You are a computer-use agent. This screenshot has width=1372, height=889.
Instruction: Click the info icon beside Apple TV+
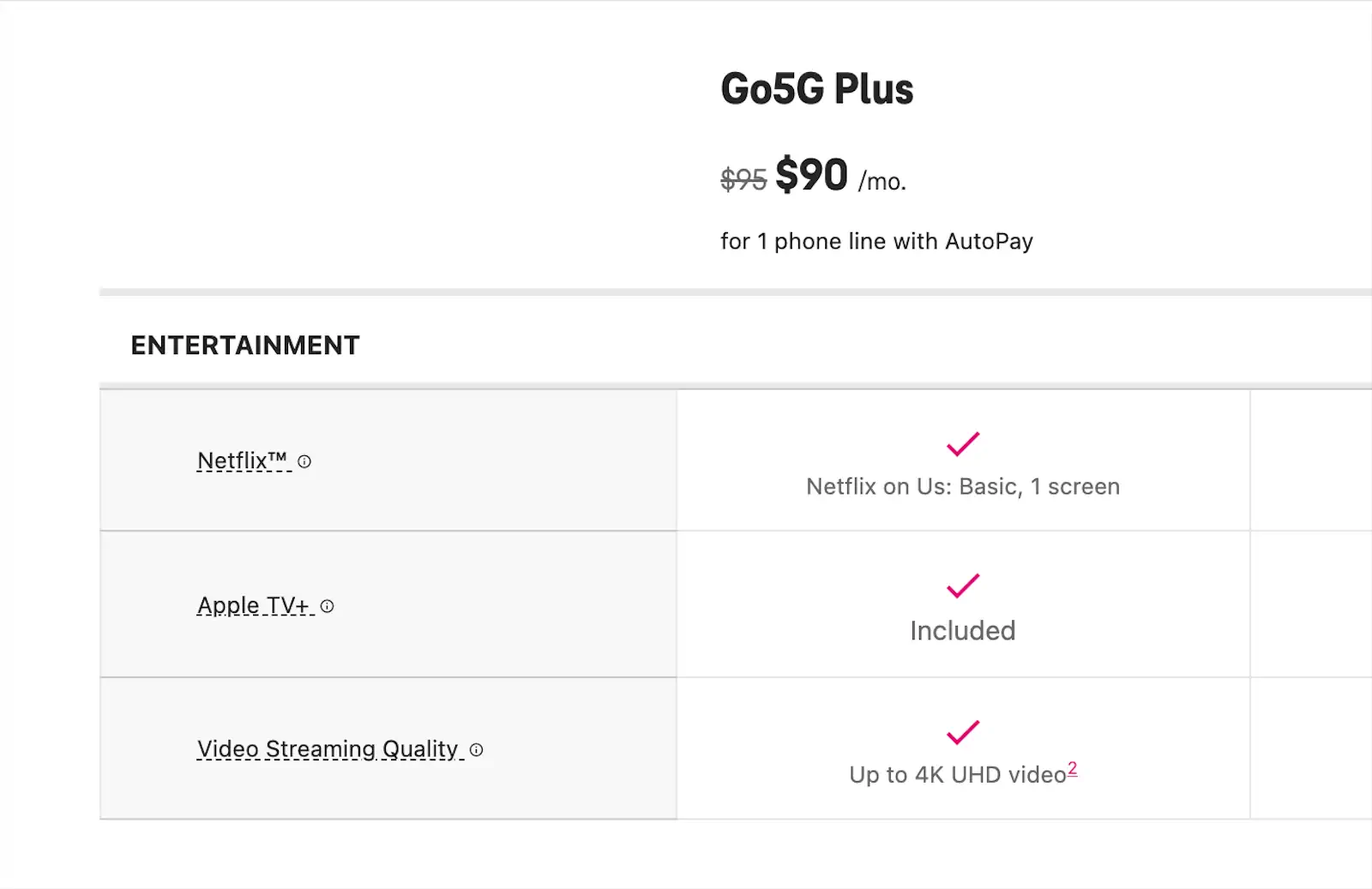pos(327,606)
